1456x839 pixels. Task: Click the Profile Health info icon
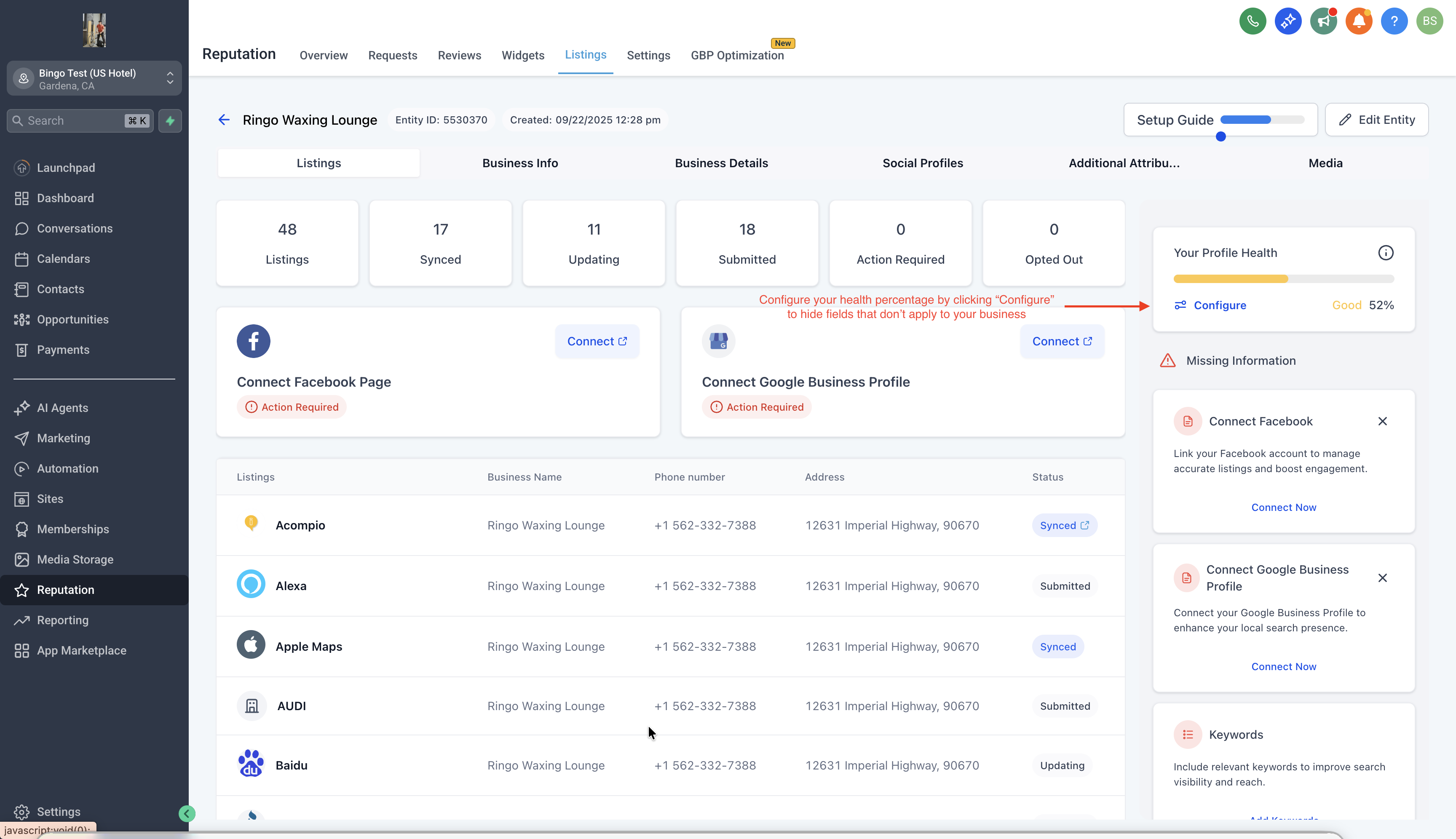click(1385, 253)
